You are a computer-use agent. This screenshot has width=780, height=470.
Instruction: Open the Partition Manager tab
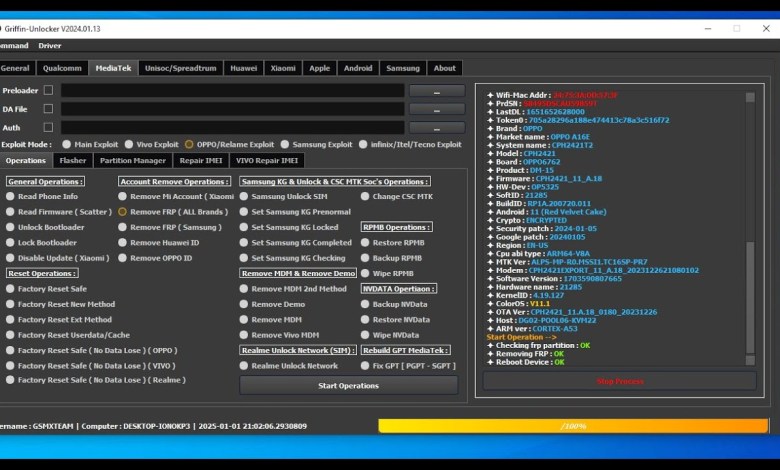click(133, 160)
